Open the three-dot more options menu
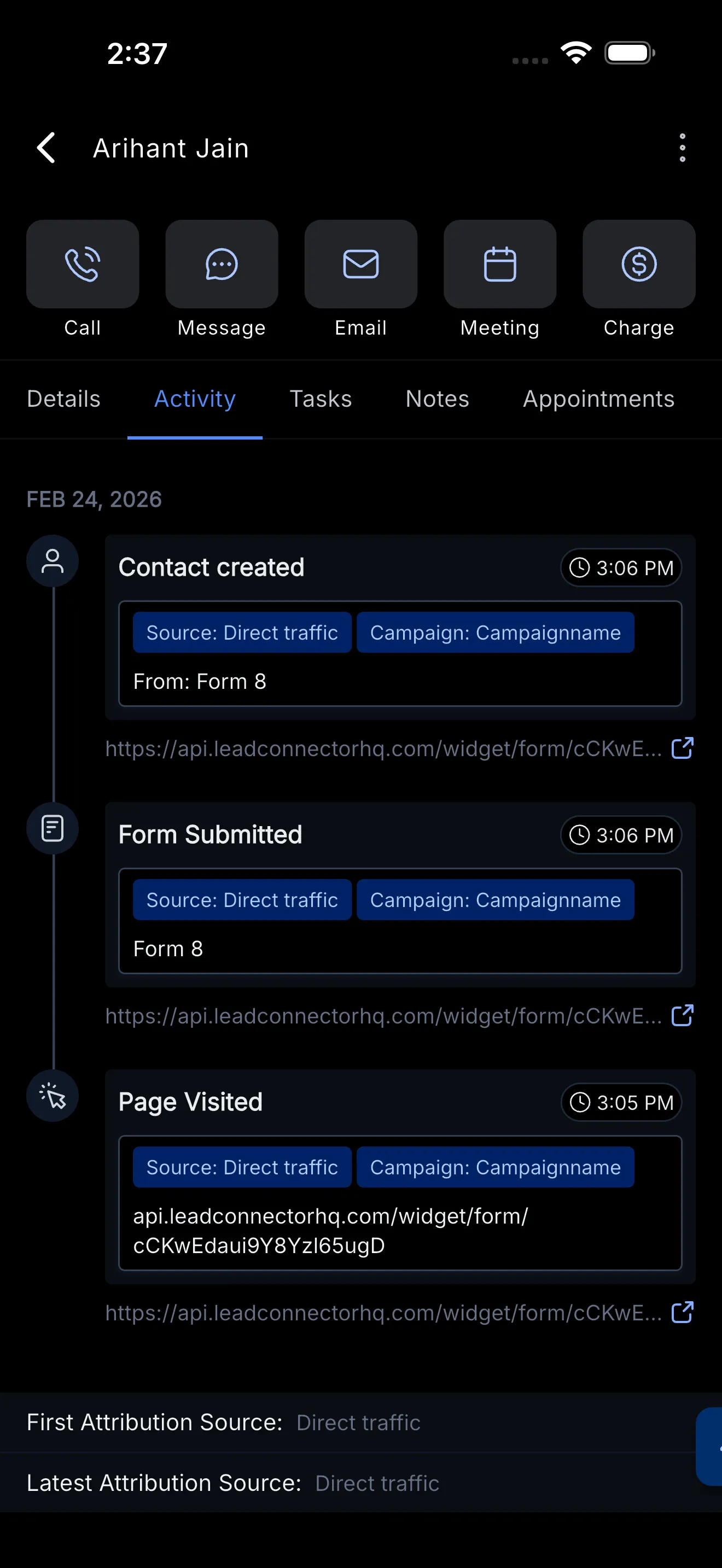The width and height of the screenshot is (722, 1568). [683, 148]
